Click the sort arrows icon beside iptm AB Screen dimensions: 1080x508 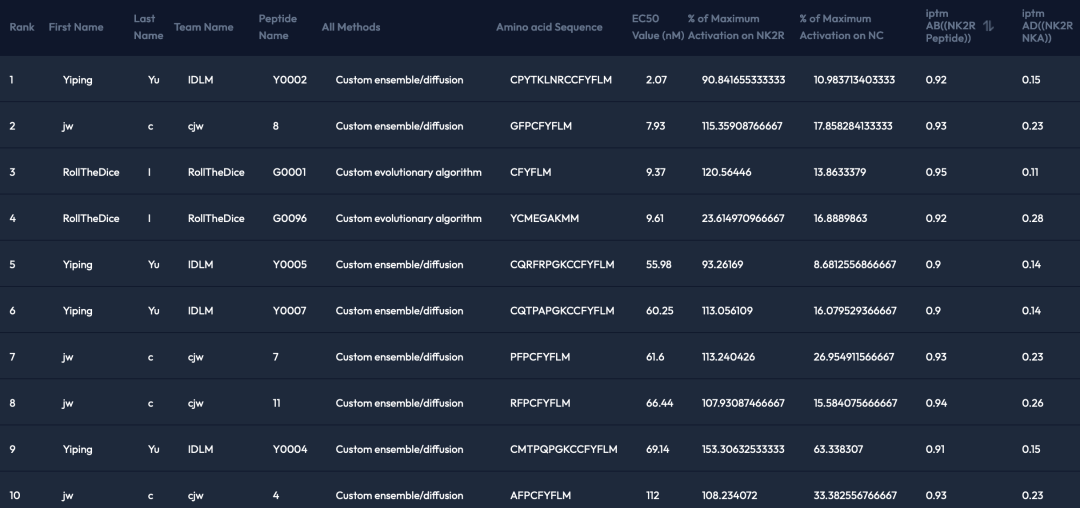pos(989,27)
